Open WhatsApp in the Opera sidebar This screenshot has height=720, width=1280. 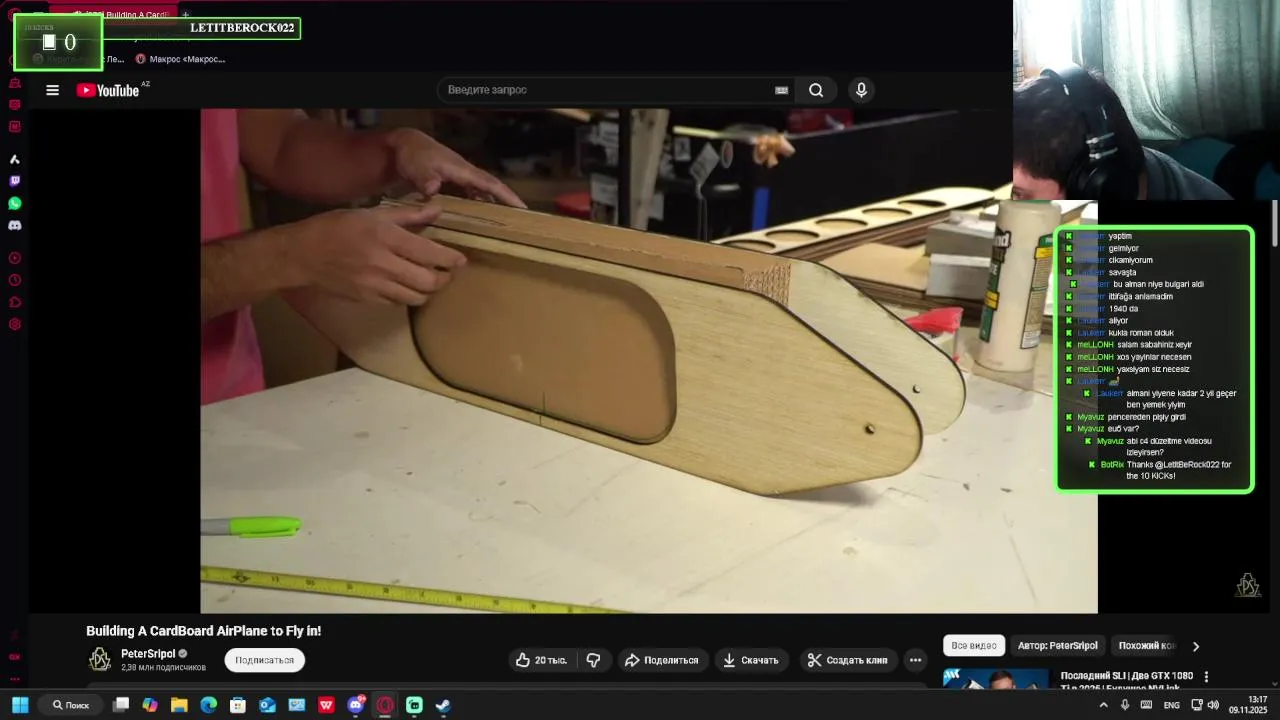pos(15,203)
